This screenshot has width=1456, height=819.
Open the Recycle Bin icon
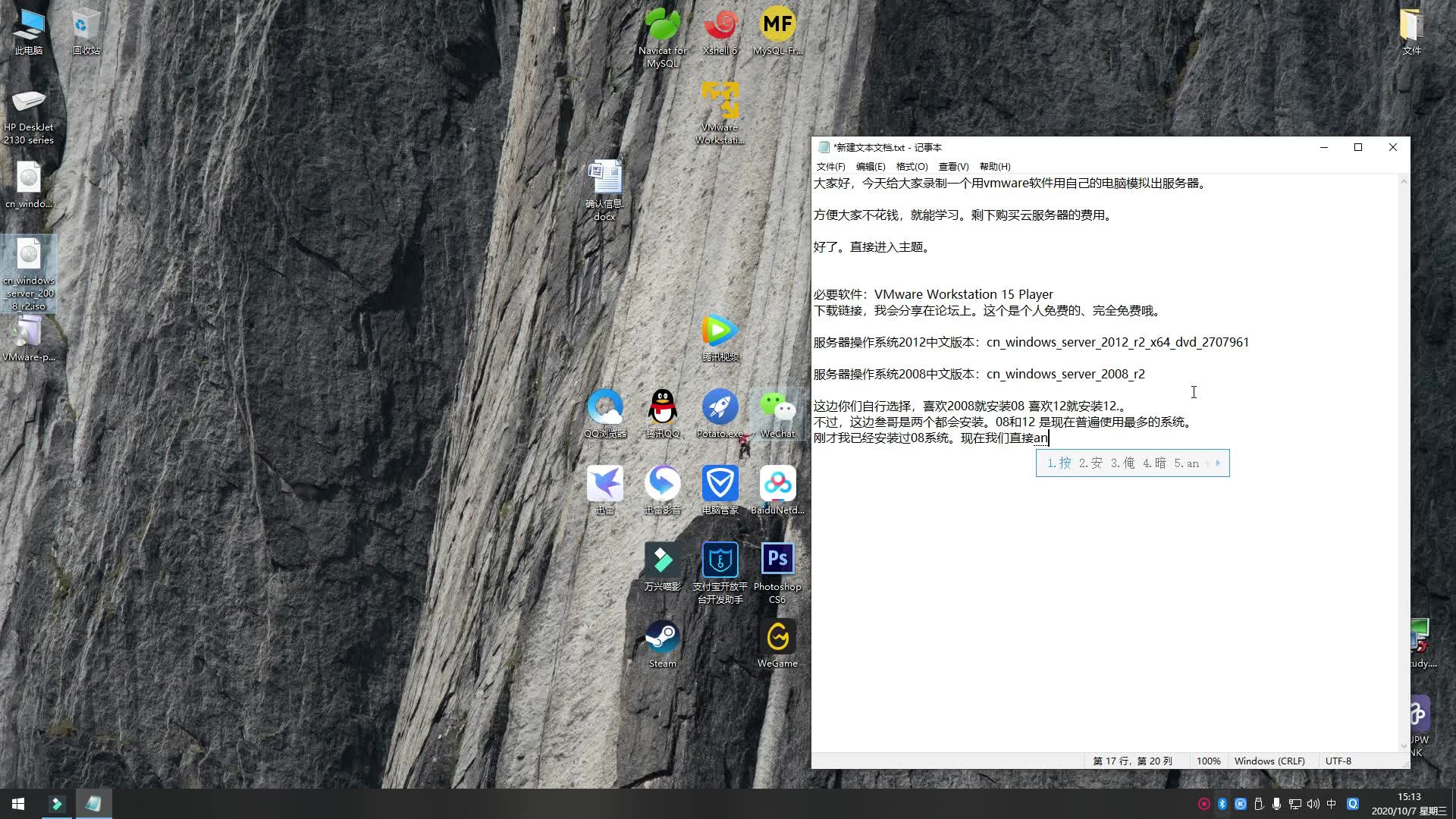click(x=86, y=26)
